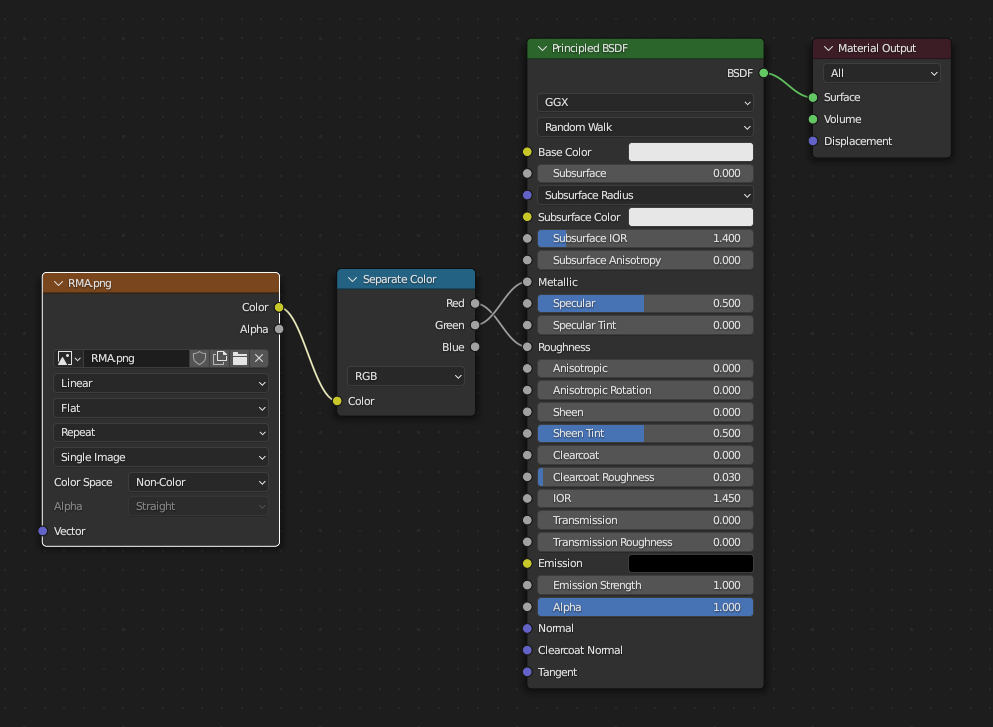Click the Subsurface Color swatch
This screenshot has width=993, height=727.
[691, 217]
